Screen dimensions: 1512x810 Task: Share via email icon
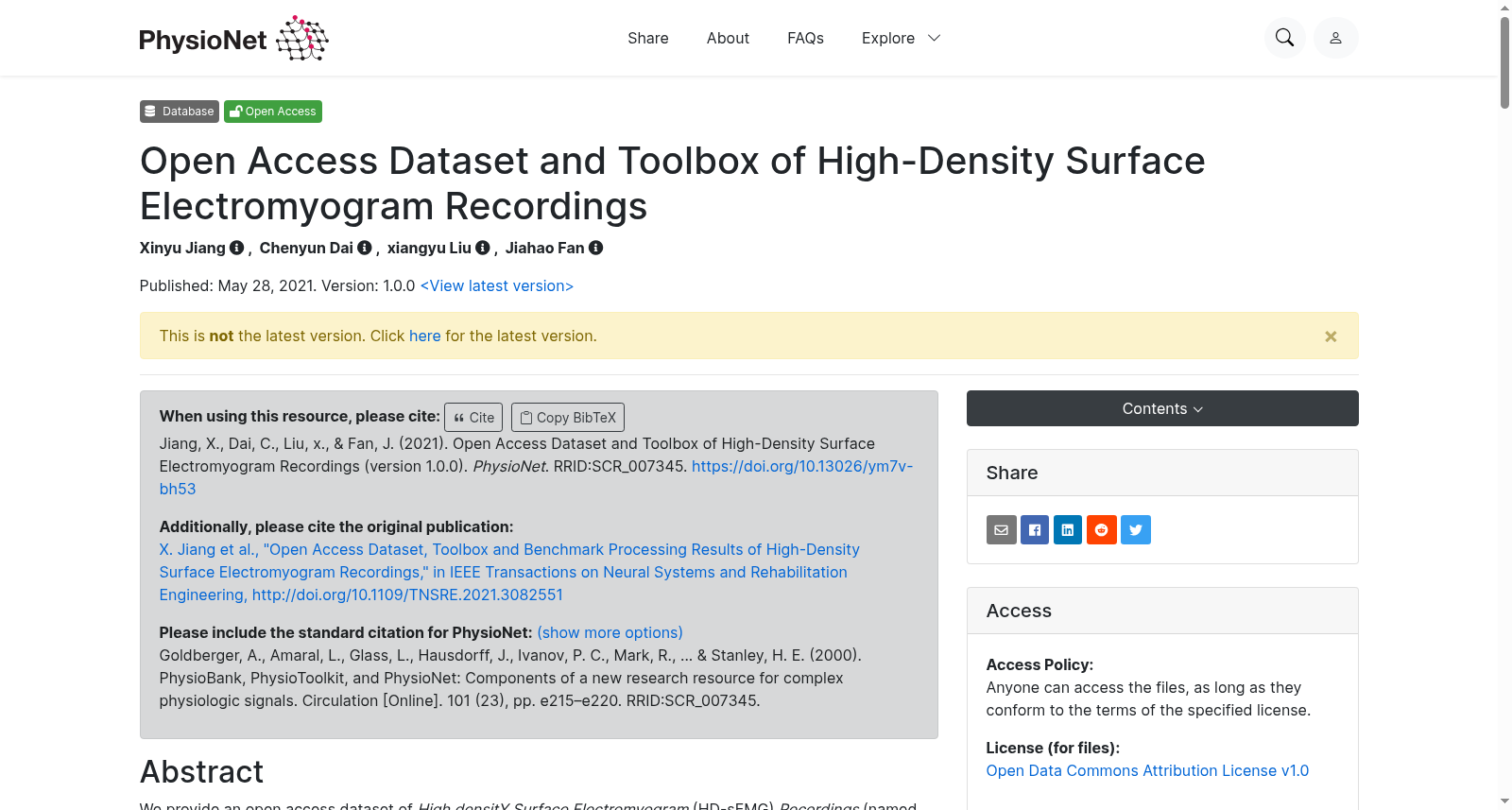pyautogui.click(x=1001, y=529)
